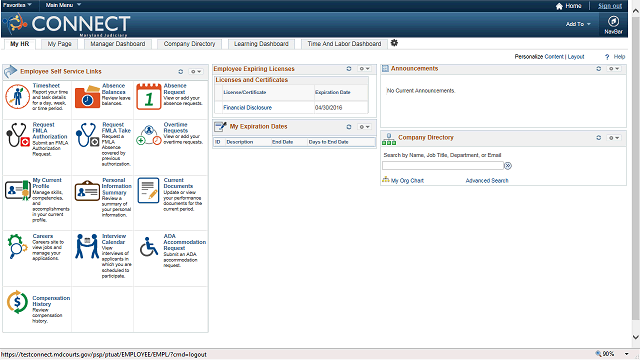Viewport: 640px width, 360px height.
Task: Open the Advanced Search link
Action: point(487,180)
